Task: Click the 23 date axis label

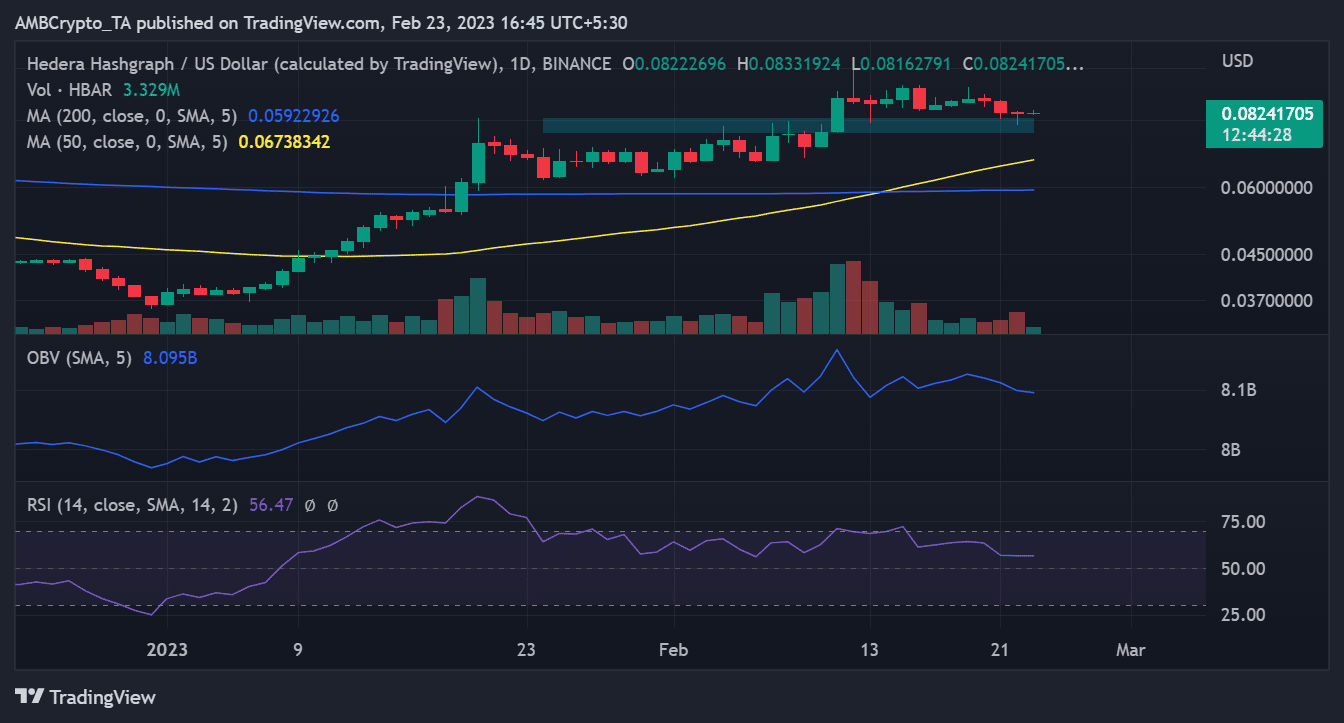Action: (x=527, y=649)
